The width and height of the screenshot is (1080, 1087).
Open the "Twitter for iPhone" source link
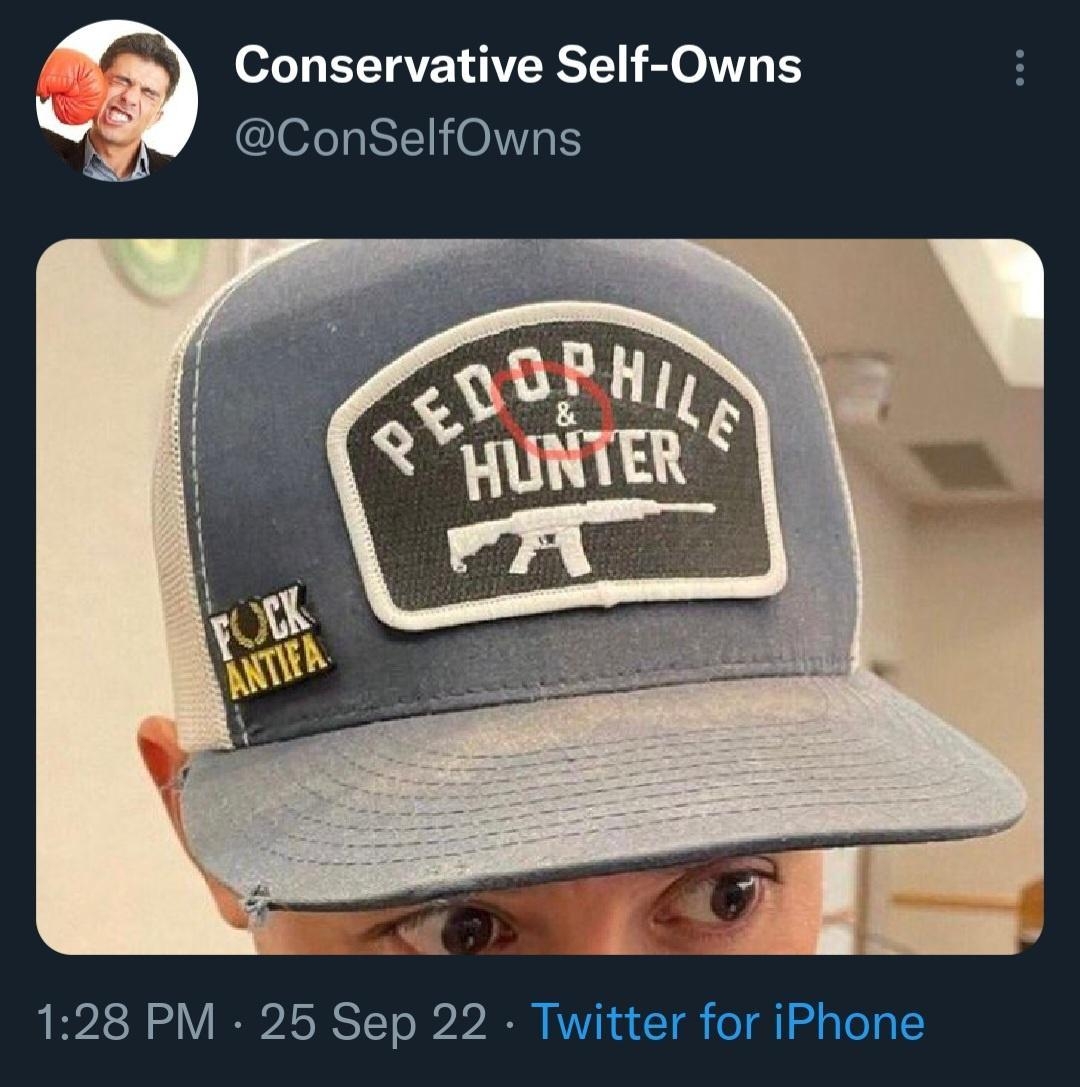pyautogui.click(x=727, y=1022)
